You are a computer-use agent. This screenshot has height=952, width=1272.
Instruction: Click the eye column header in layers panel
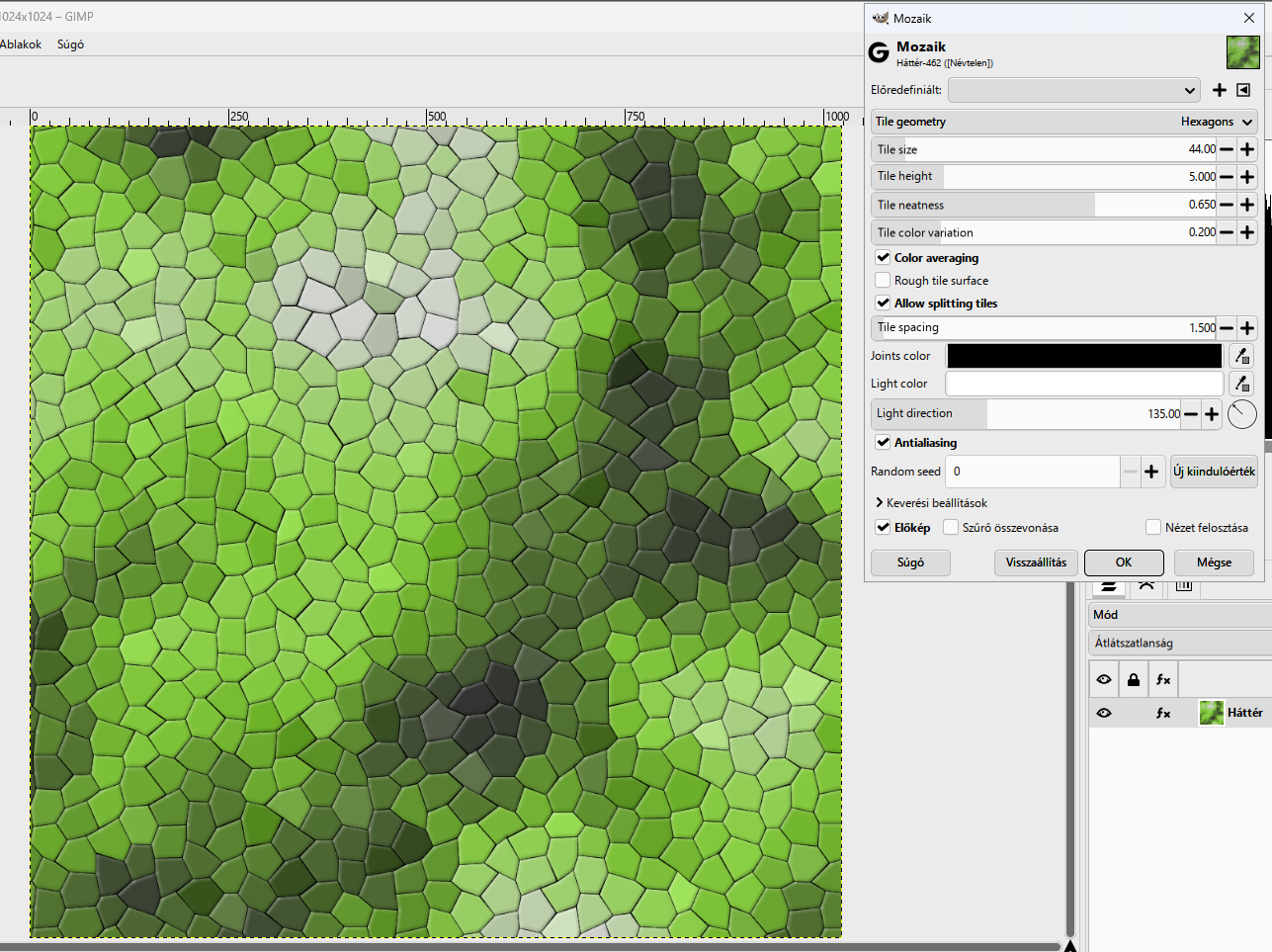[x=1104, y=679]
